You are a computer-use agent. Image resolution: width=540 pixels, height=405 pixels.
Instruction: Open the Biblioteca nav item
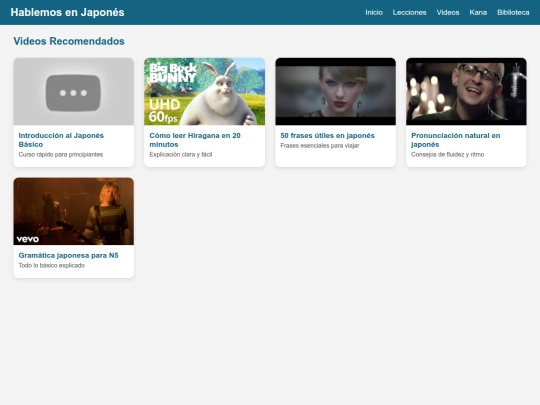pos(513,12)
